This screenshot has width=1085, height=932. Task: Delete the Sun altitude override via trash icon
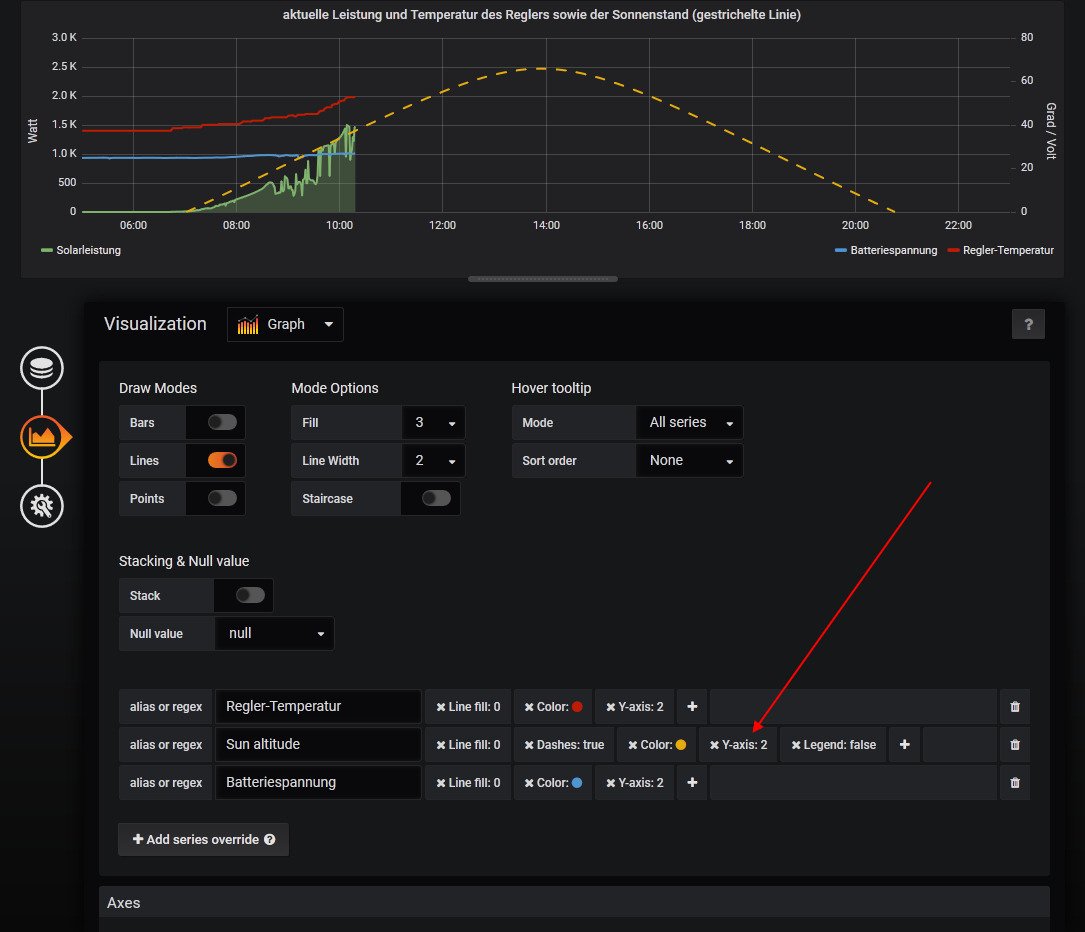pyautogui.click(x=1015, y=745)
